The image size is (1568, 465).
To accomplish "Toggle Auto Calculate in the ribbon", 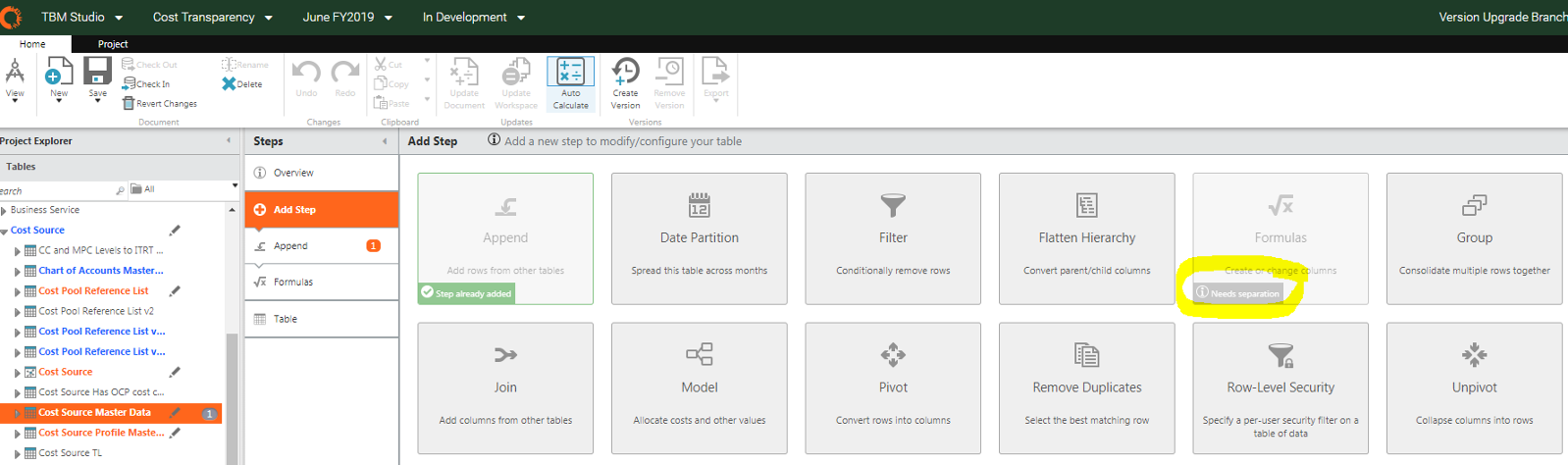I will click(570, 82).
